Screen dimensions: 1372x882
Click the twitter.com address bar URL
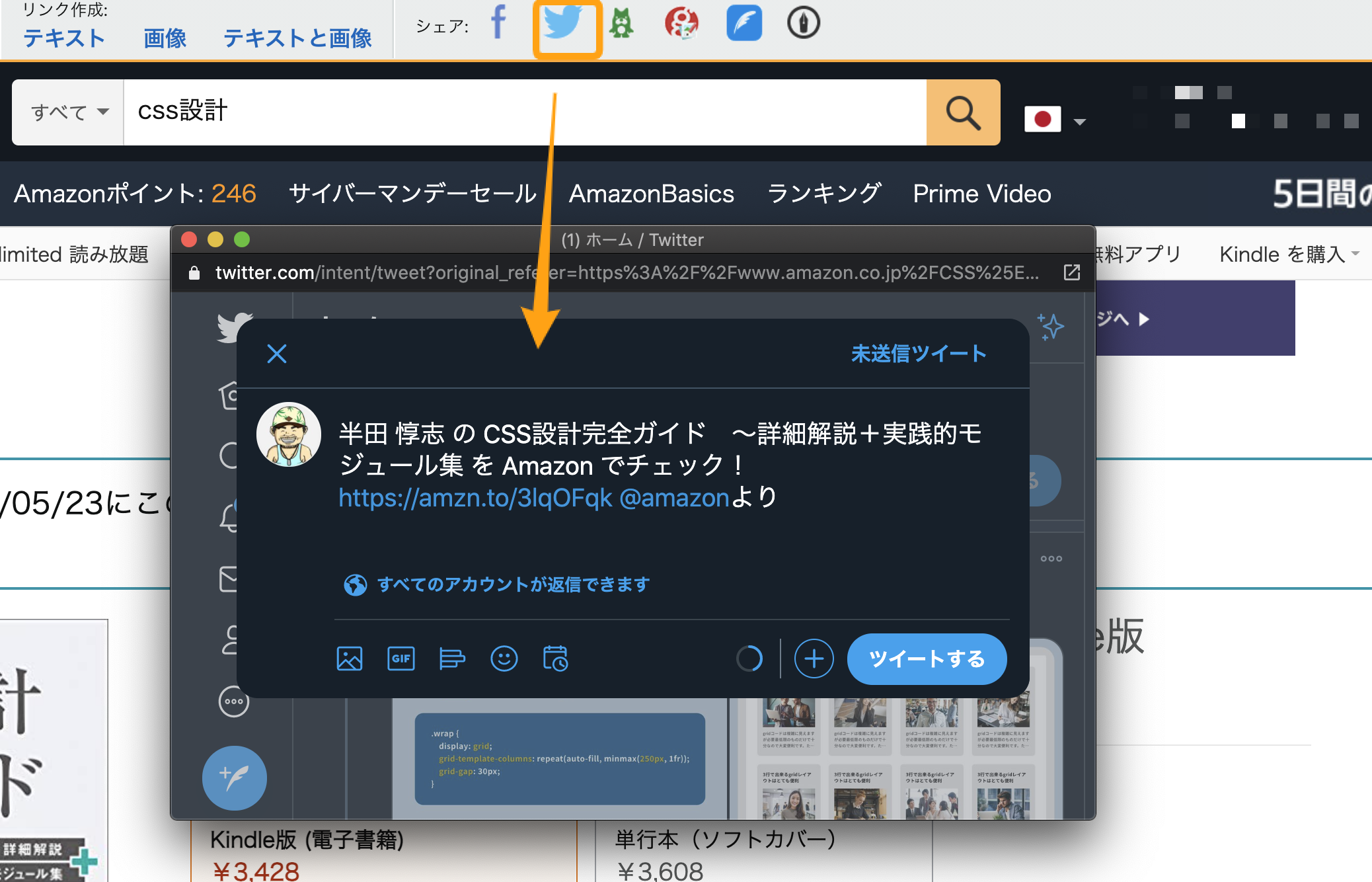[x=627, y=272]
